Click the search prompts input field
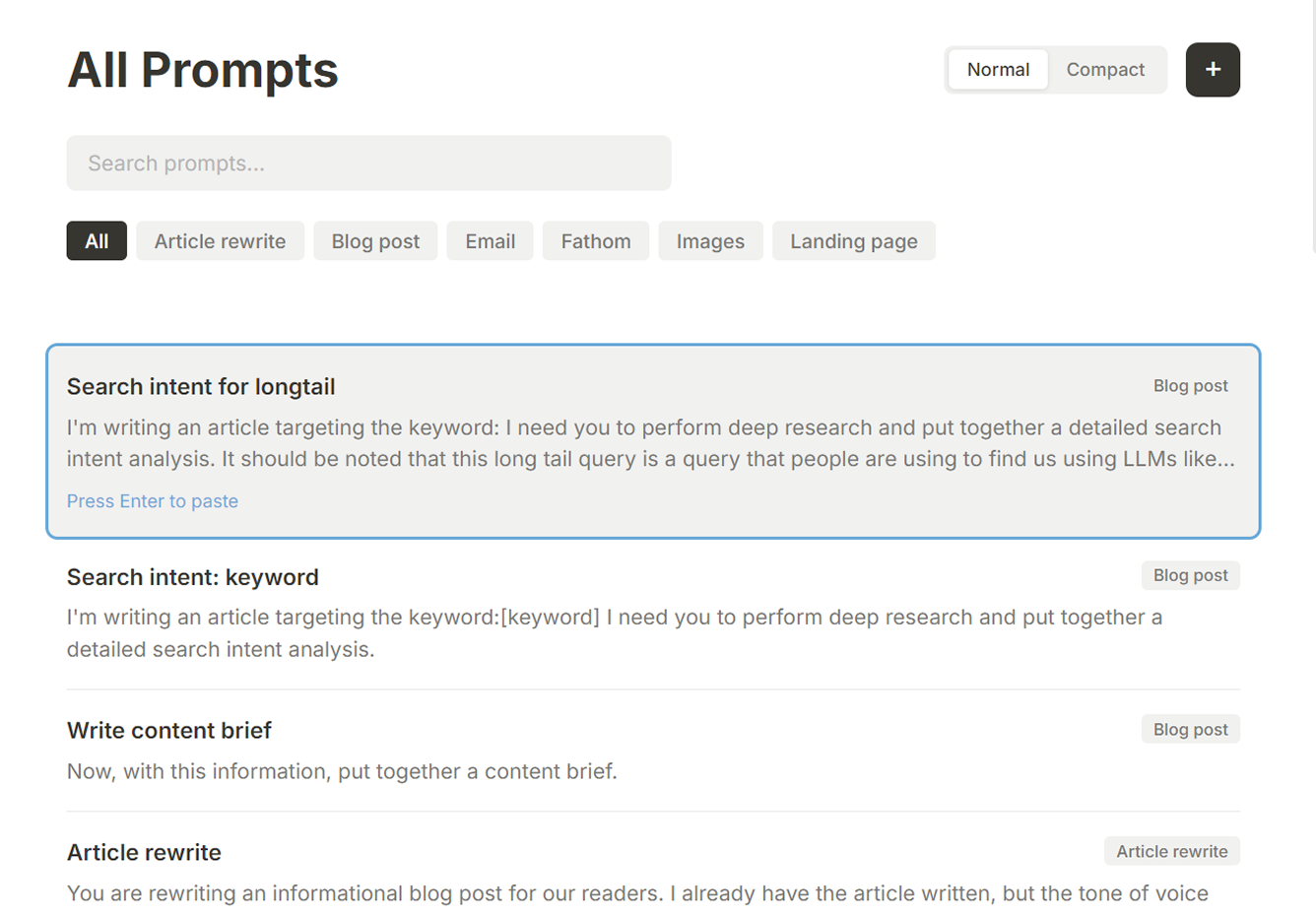 point(368,163)
